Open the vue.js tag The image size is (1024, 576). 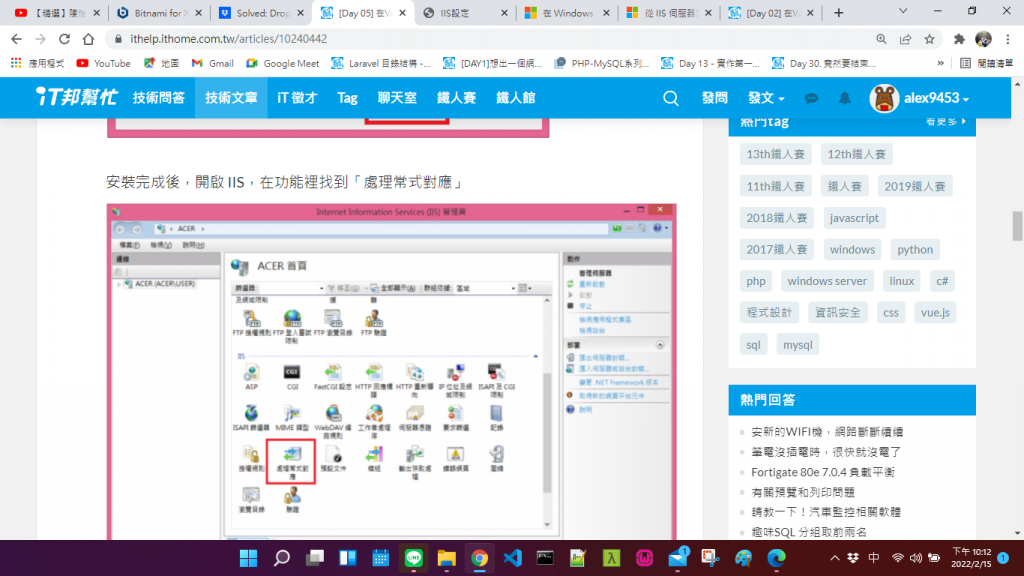935,312
